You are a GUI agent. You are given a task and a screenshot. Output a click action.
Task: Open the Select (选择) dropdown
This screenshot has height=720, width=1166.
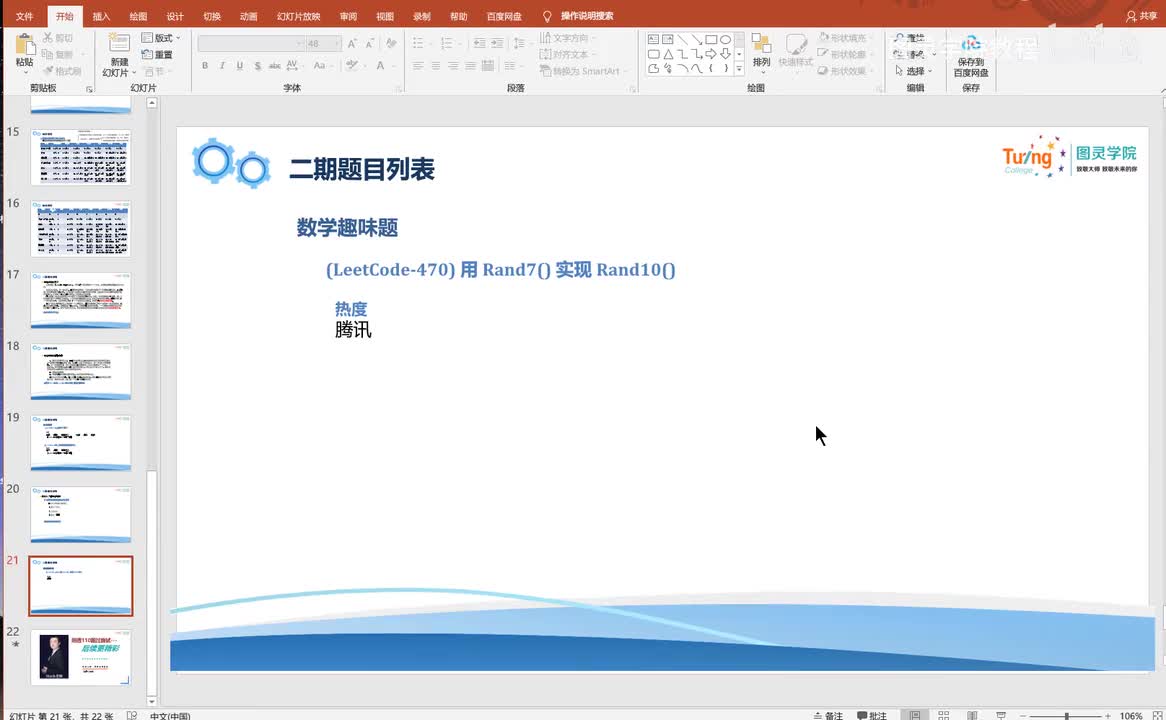[x=914, y=71]
